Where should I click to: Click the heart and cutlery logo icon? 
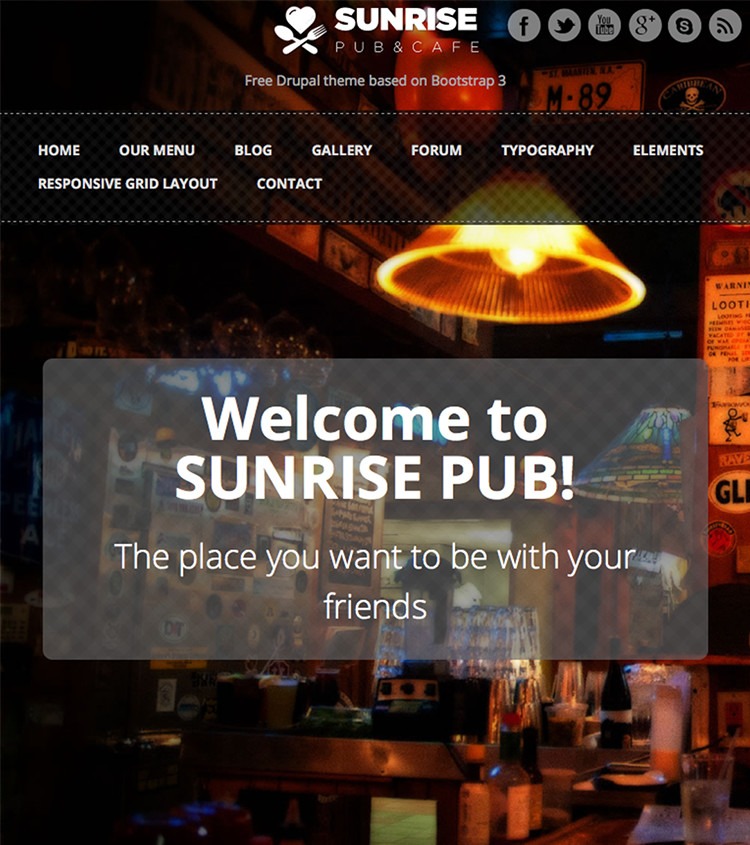(301, 30)
